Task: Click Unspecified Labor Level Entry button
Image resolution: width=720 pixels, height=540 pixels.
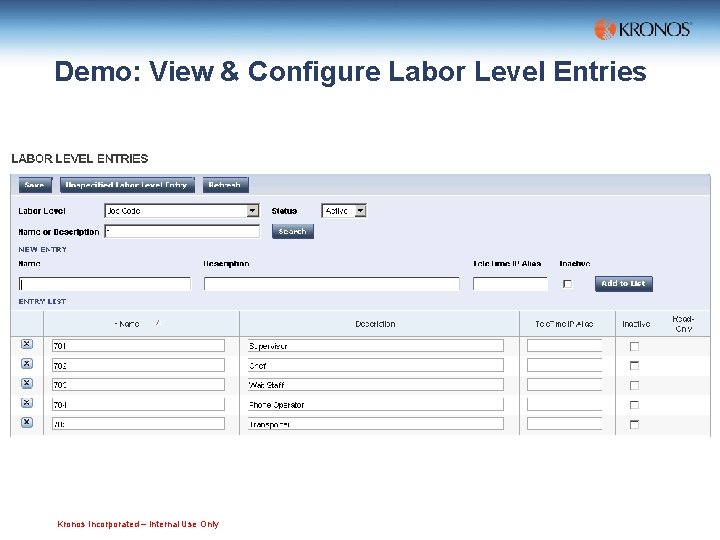Action: pos(127,185)
